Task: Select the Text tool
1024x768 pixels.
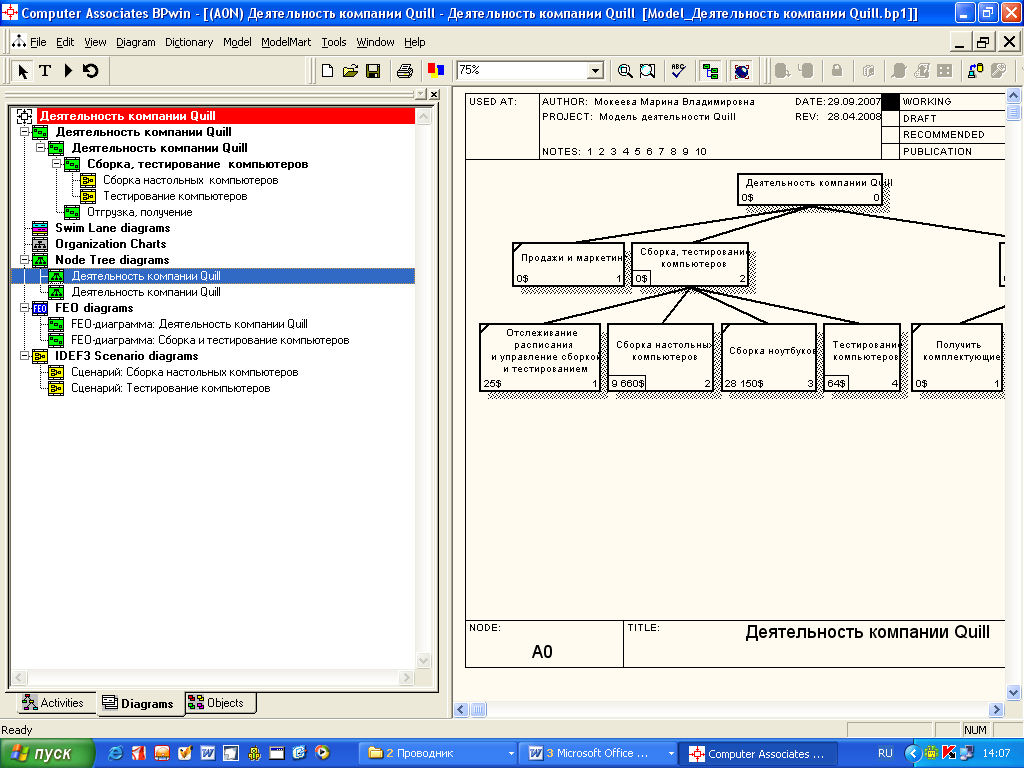Action: [x=45, y=71]
